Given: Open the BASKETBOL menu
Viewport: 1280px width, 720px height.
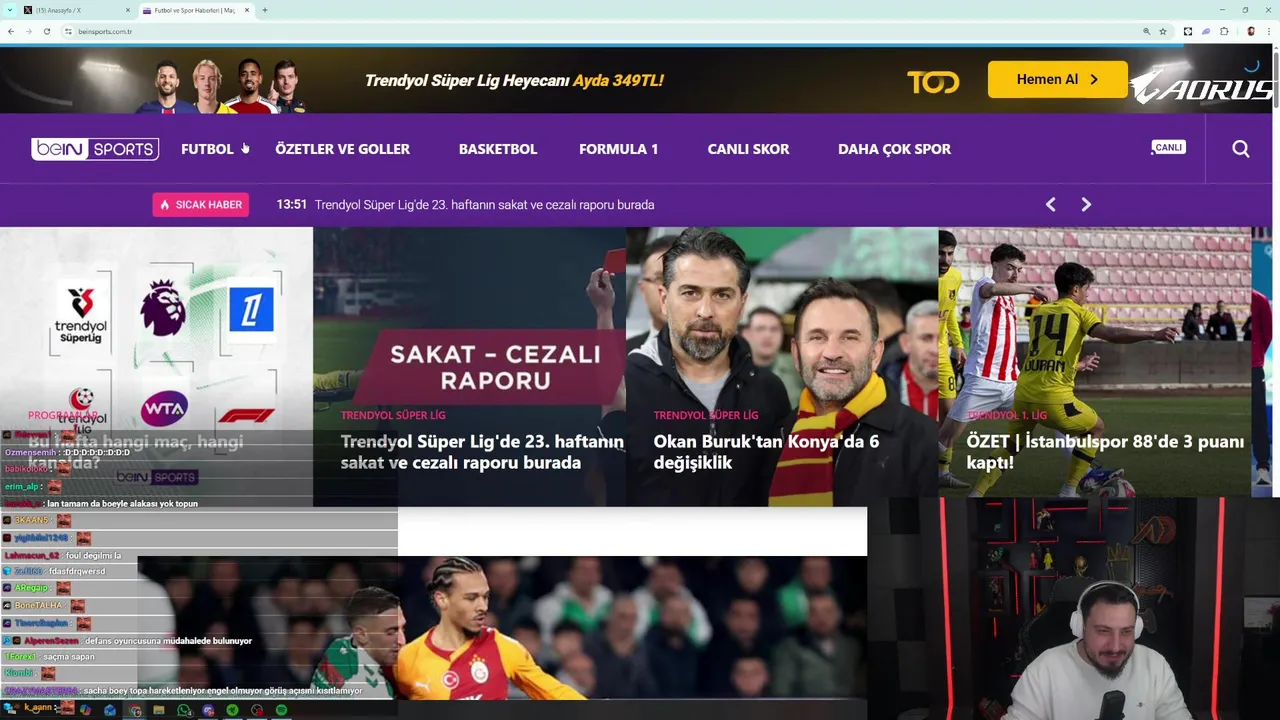Looking at the screenshot, I should 498,149.
